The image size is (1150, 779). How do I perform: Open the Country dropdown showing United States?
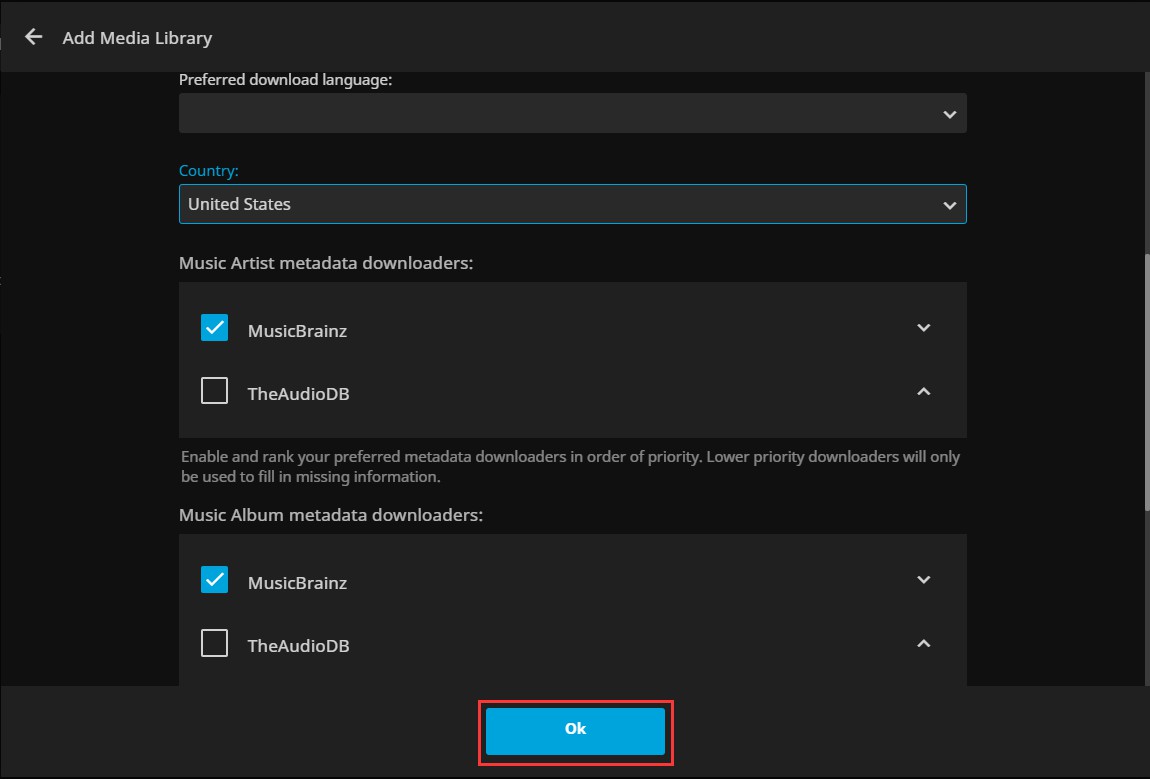pyautogui.click(x=572, y=204)
